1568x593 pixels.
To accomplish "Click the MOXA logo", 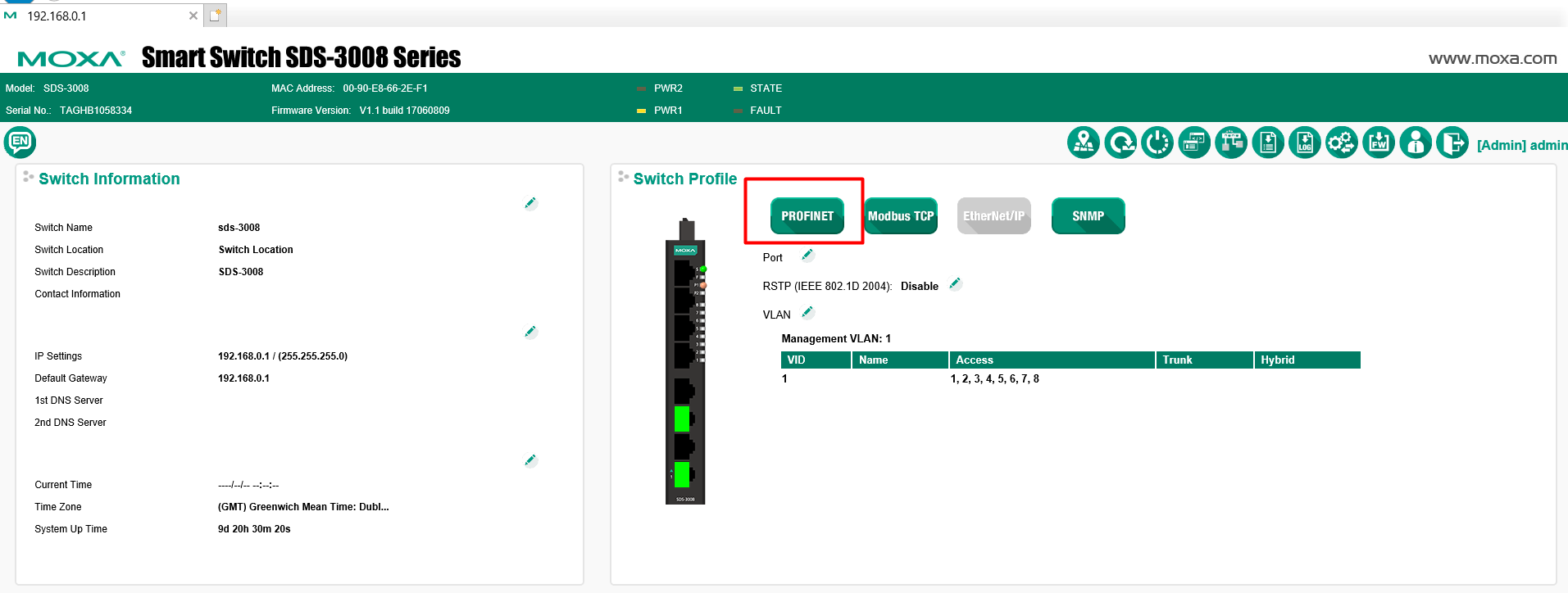I will [x=71, y=59].
